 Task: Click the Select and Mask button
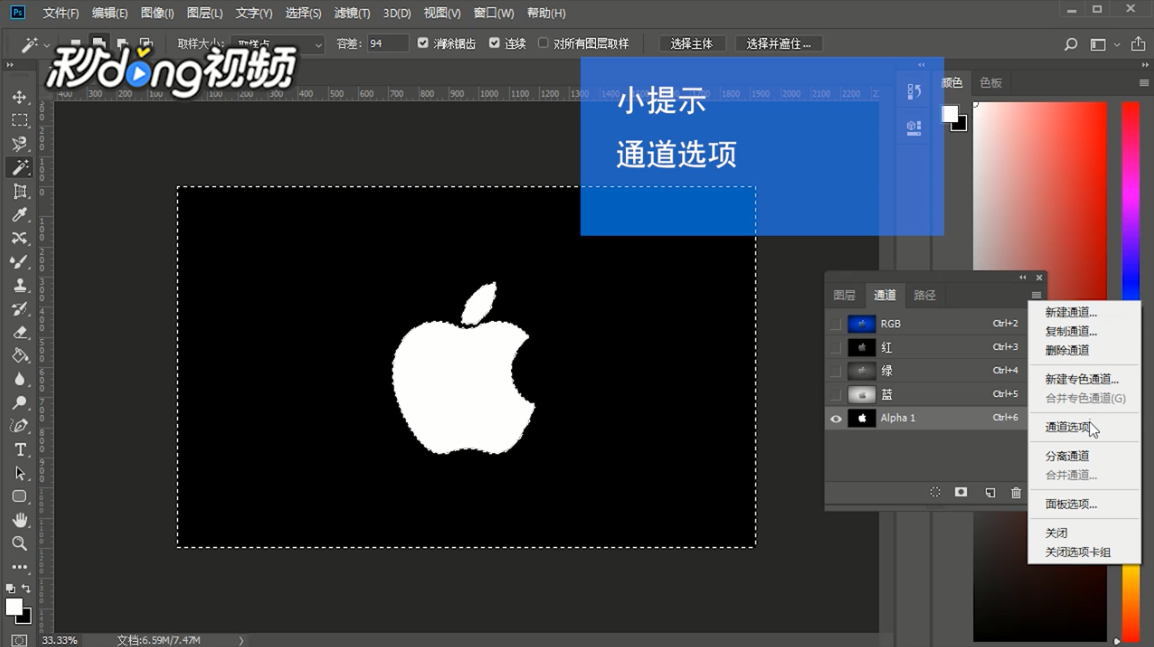click(x=779, y=44)
